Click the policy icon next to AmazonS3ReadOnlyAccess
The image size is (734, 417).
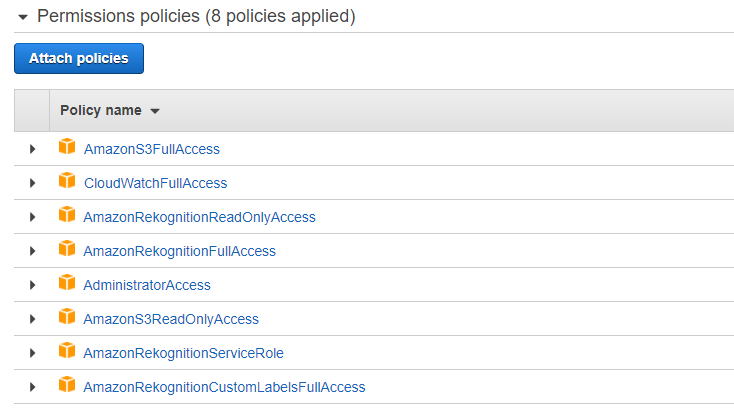(x=67, y=316)
